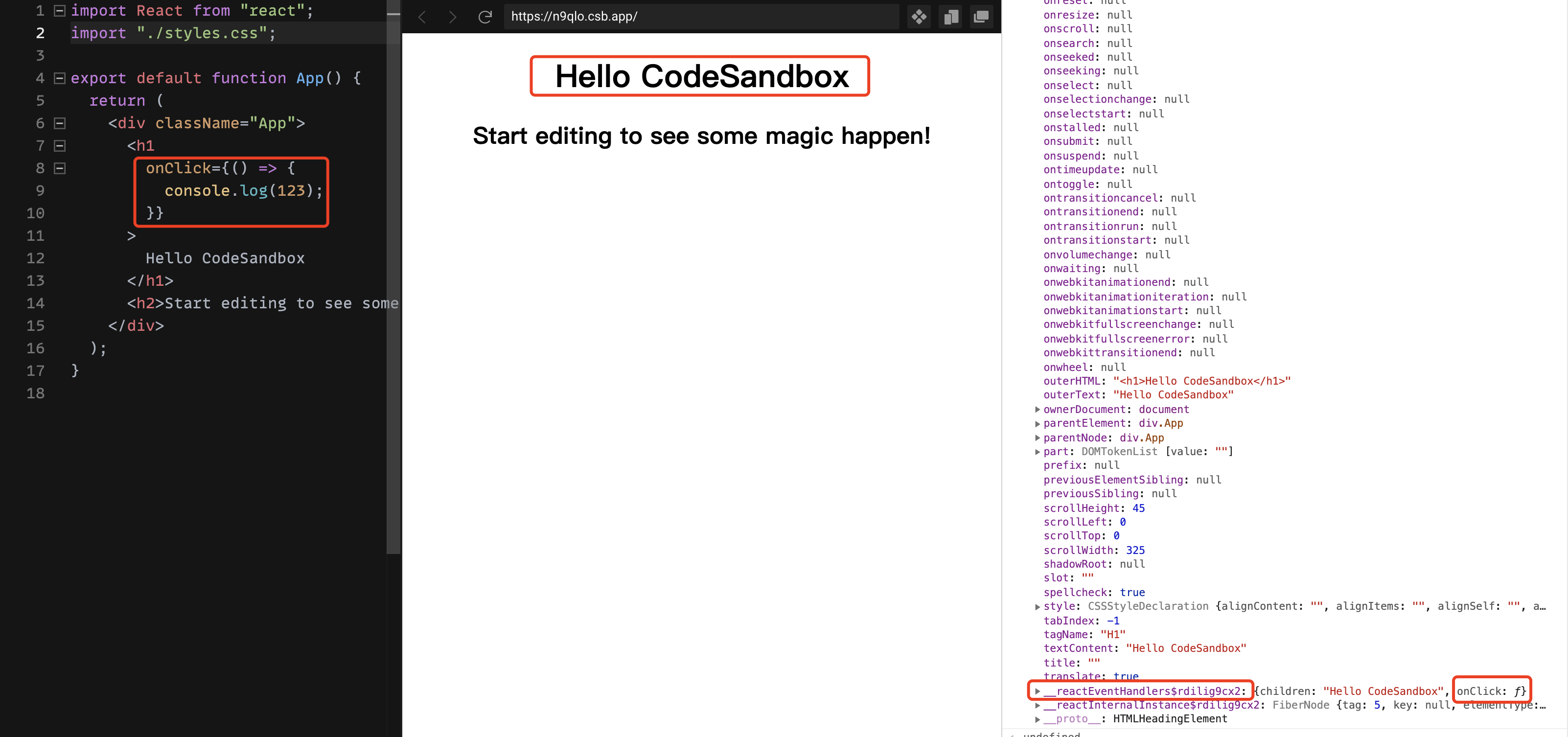Click the onClick: ƒ value in console
The width and height of the screenshot is (1568, 737).
click(x=1491, y=691)
